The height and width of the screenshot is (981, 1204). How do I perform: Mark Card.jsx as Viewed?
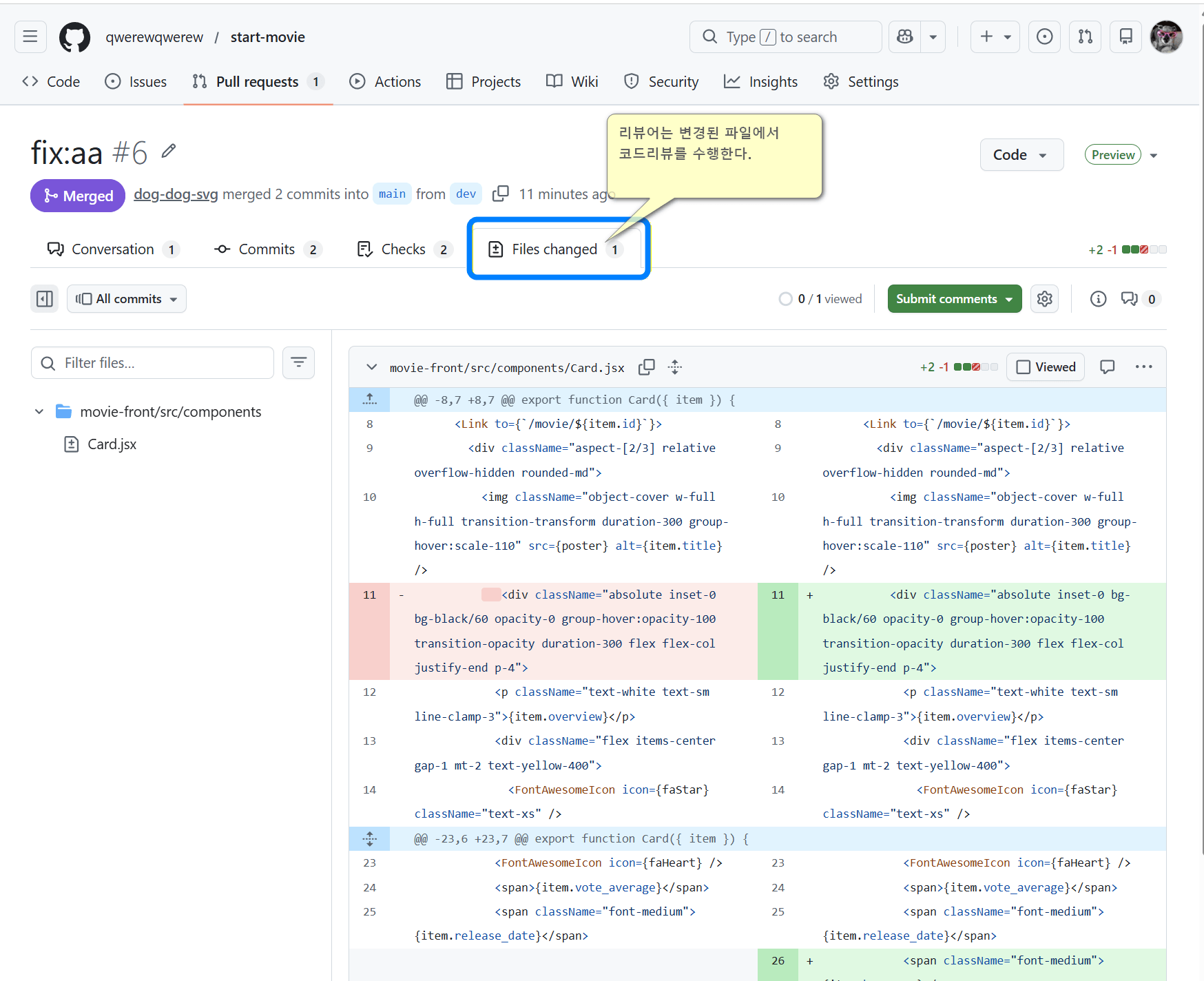tap(1046, 367)
